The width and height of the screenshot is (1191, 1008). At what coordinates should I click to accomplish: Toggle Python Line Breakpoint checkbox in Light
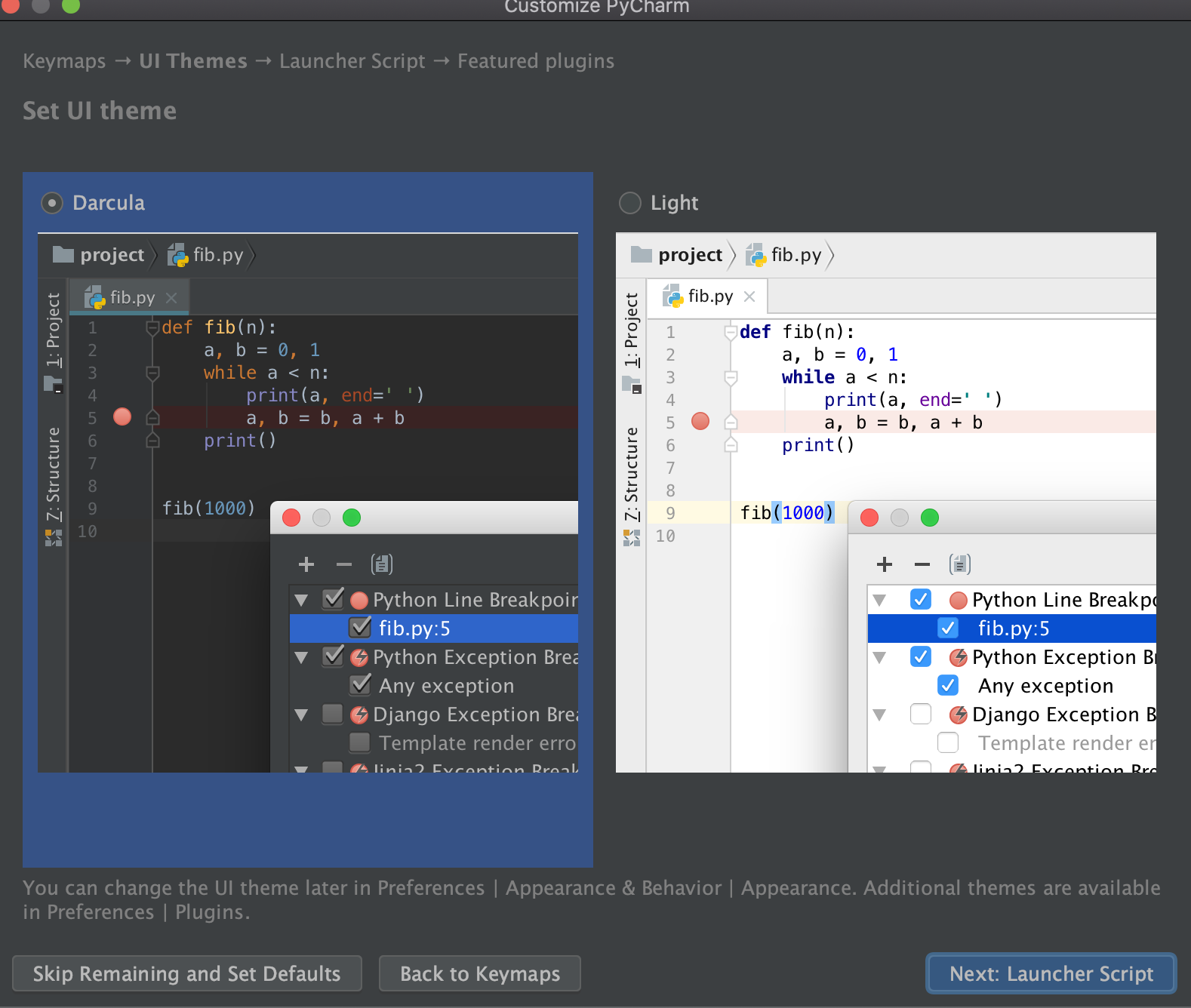(921, 599)
